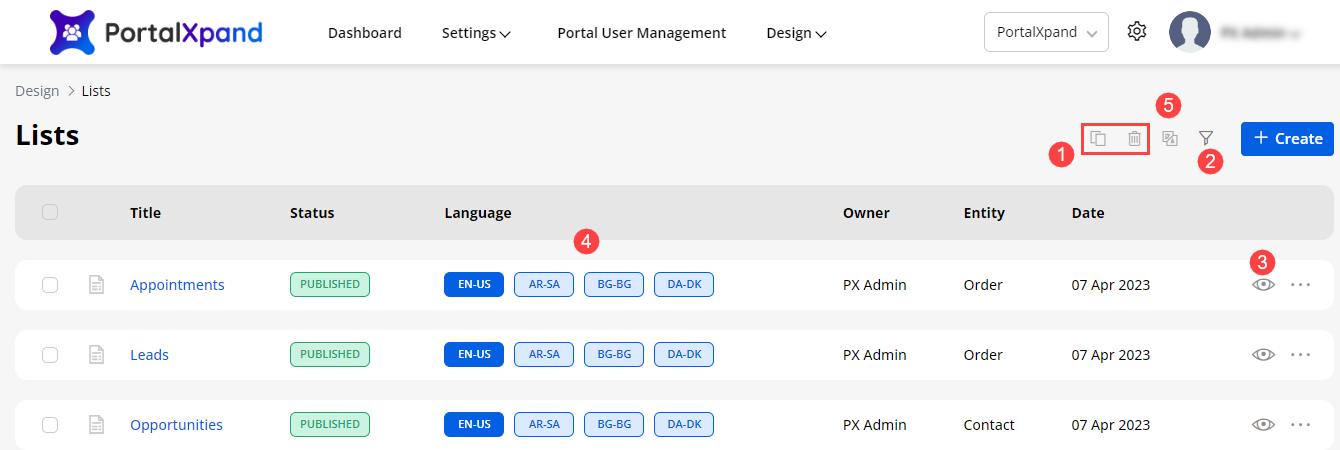Image resolution: width=1340 pixels, height=450 pixels.
Task: Expand the Settings dropdown menu
Action: [x=476, y=33]
